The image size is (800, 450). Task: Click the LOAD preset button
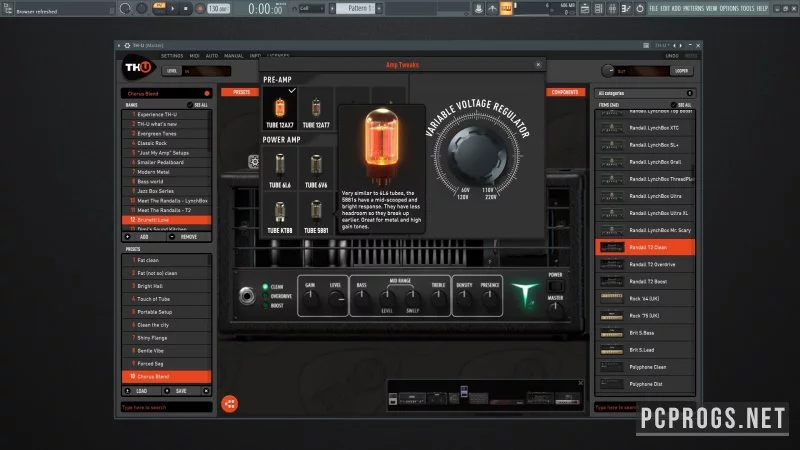click(x=142, y=391)
